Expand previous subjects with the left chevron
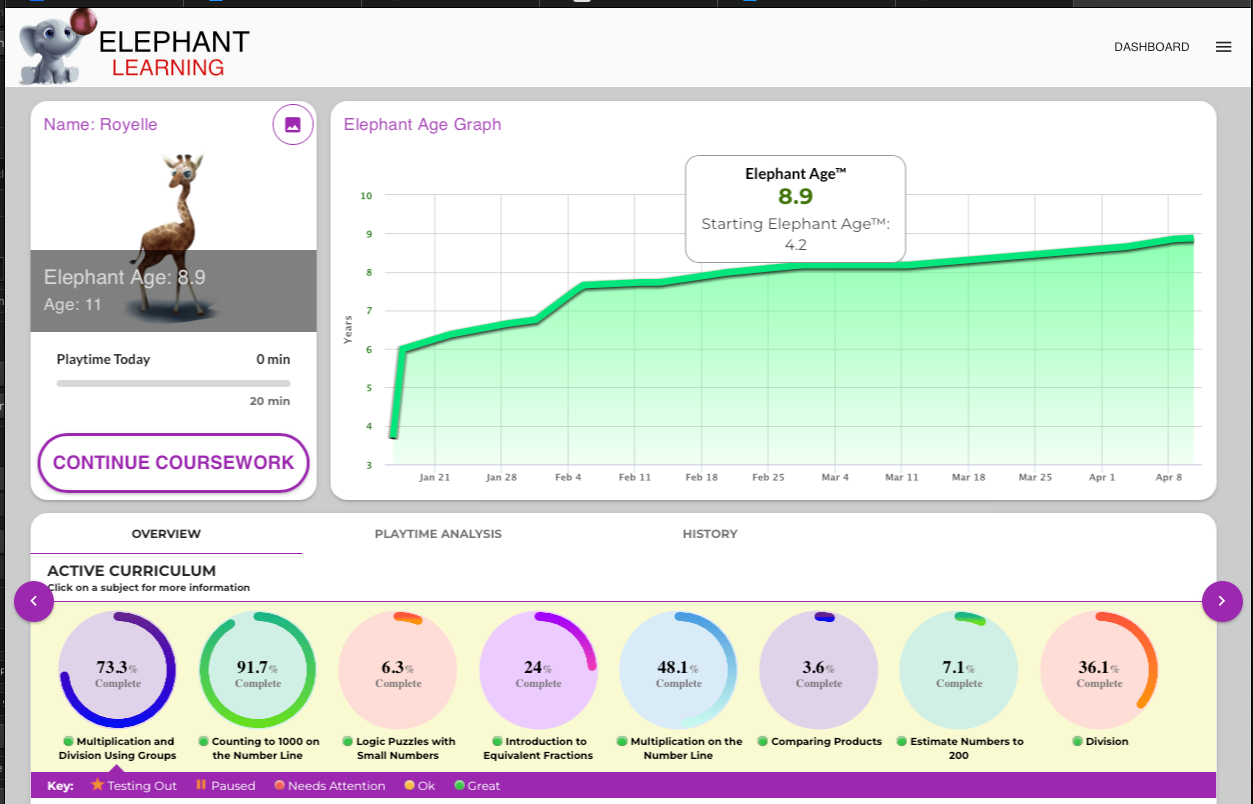Screen dimensions: 1253x804 (x=34, y=601)
